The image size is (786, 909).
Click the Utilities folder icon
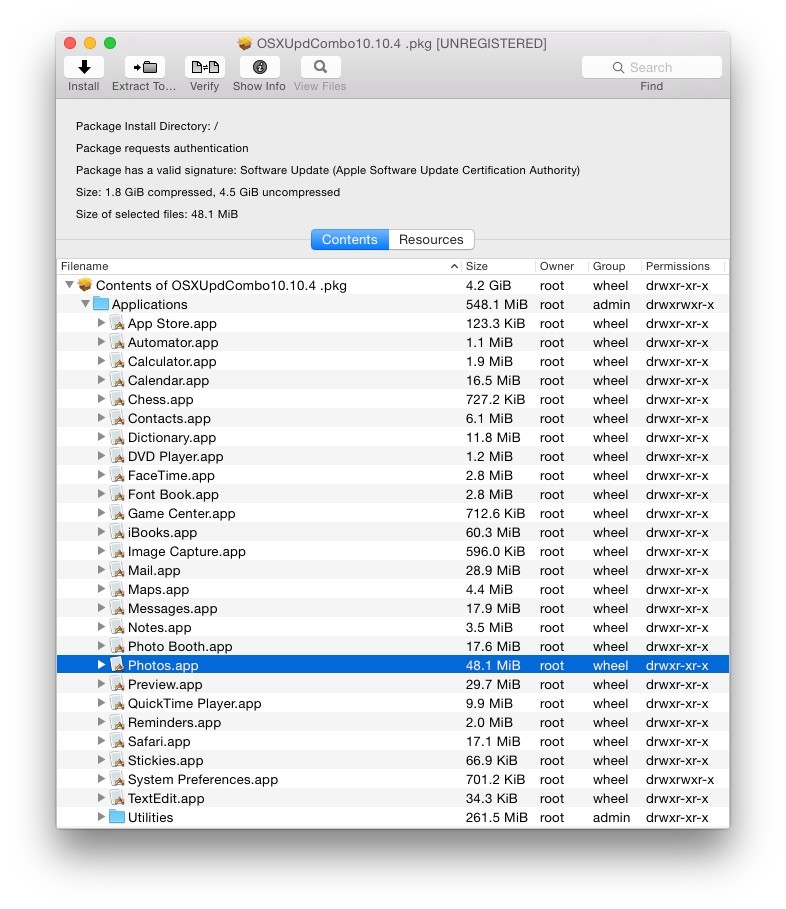pyautogui.click(x=117, y=817)
